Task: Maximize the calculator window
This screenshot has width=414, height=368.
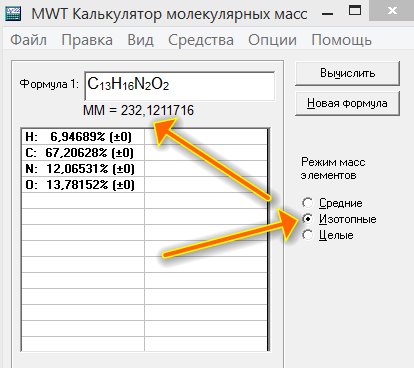Action: click(355, 11)
